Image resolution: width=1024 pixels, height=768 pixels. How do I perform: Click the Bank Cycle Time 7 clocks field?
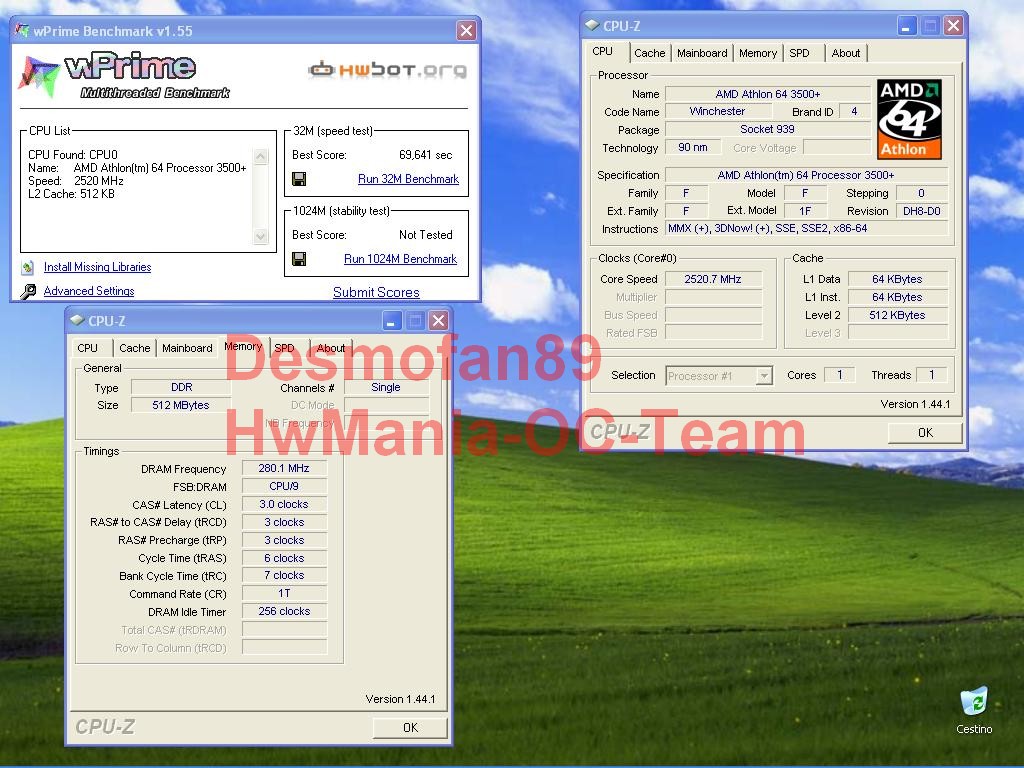[284, 575]
